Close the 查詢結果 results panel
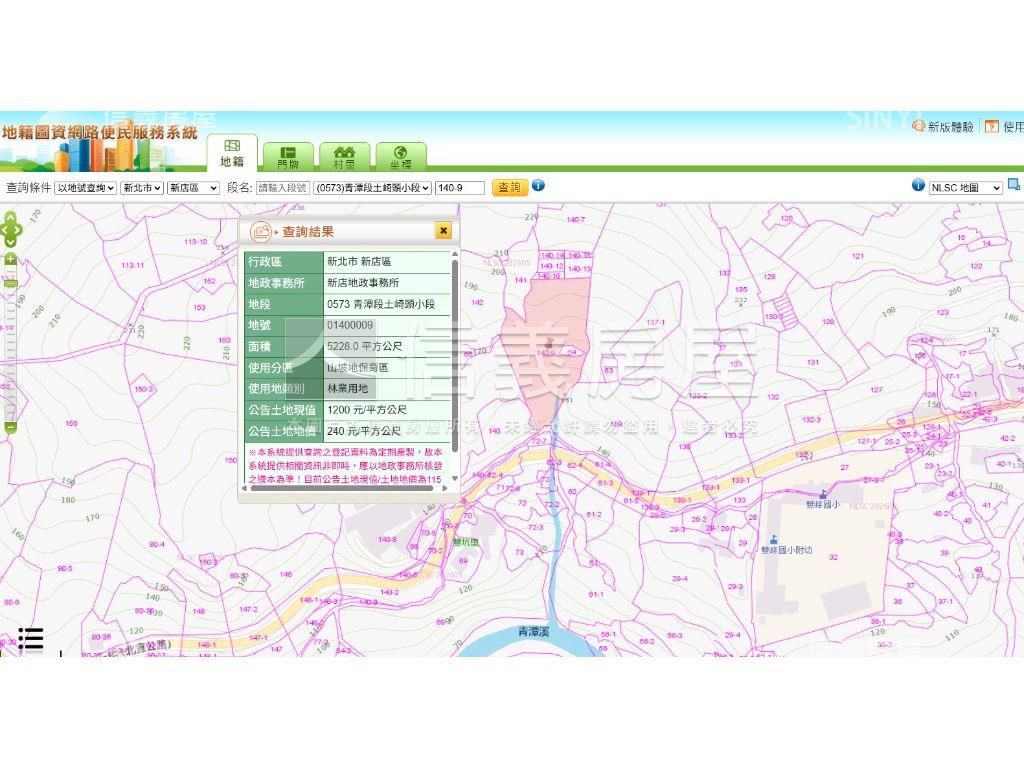The width and height of the screenshot is (1024, 768). pyautogui.click(x=443, y=231)
